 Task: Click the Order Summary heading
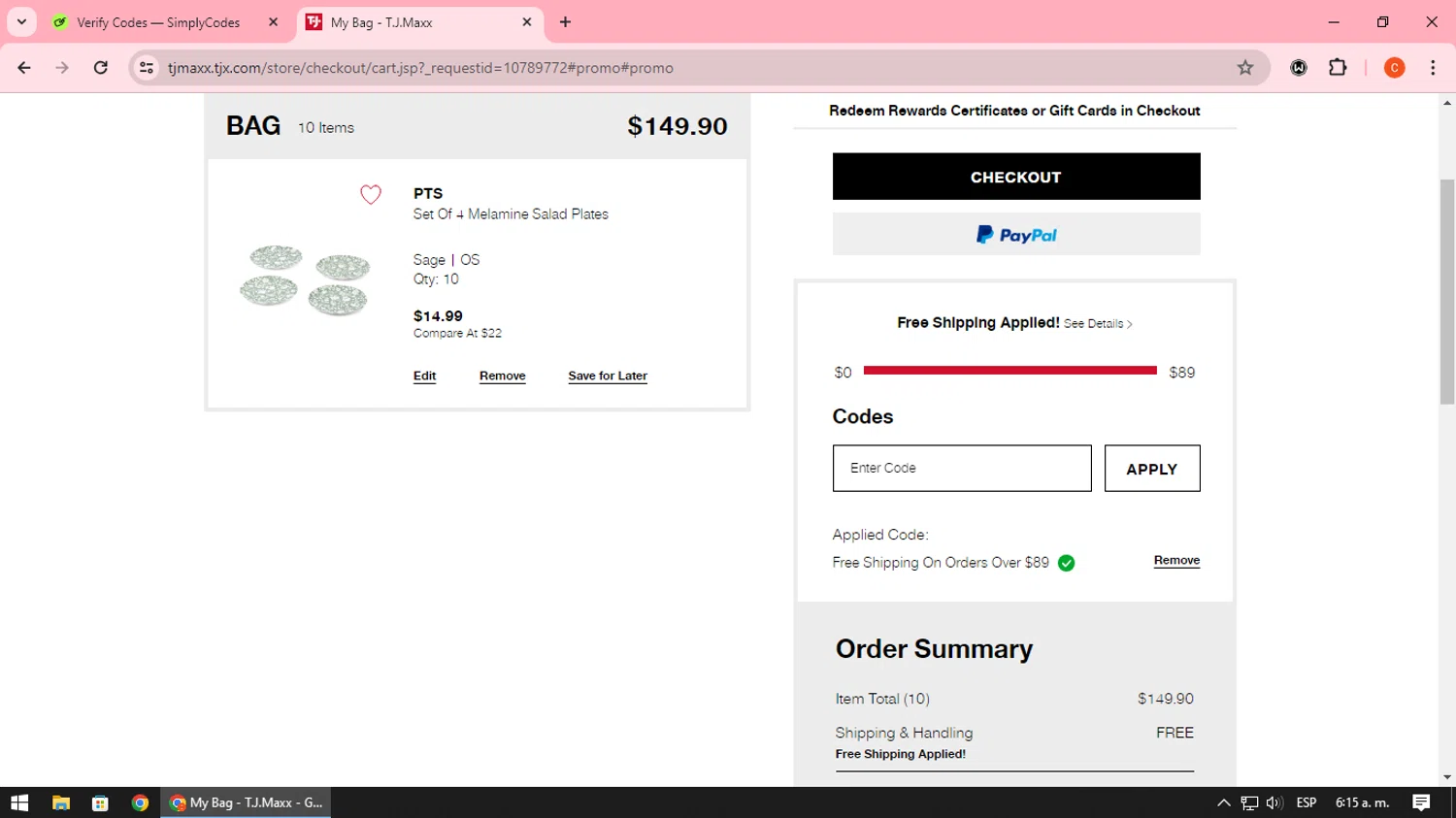(934, 648)
